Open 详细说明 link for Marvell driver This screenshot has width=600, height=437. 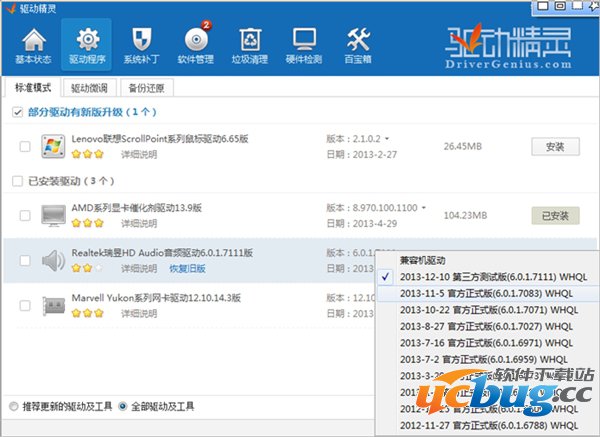139,314
